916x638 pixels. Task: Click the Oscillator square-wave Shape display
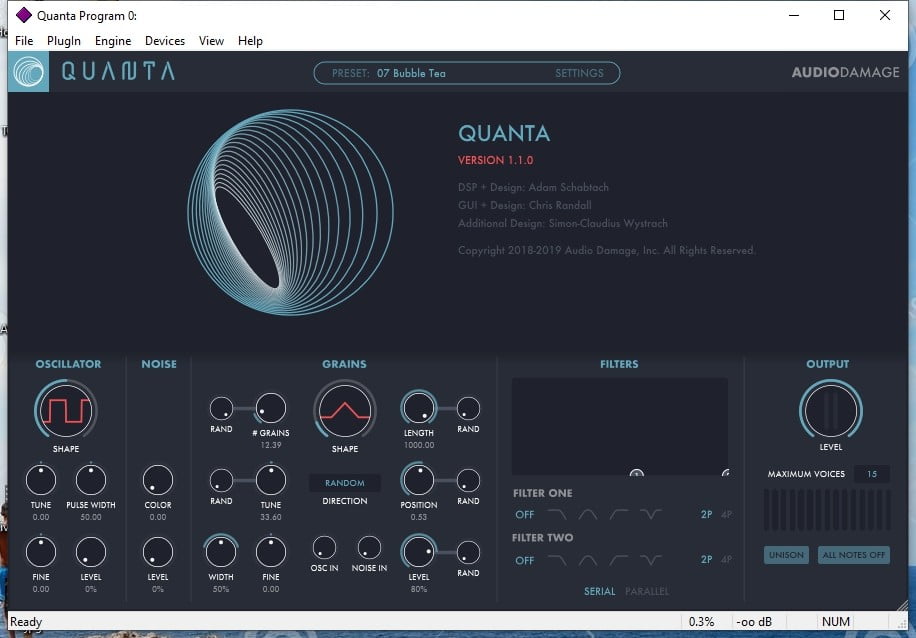(x=66, y=411)
